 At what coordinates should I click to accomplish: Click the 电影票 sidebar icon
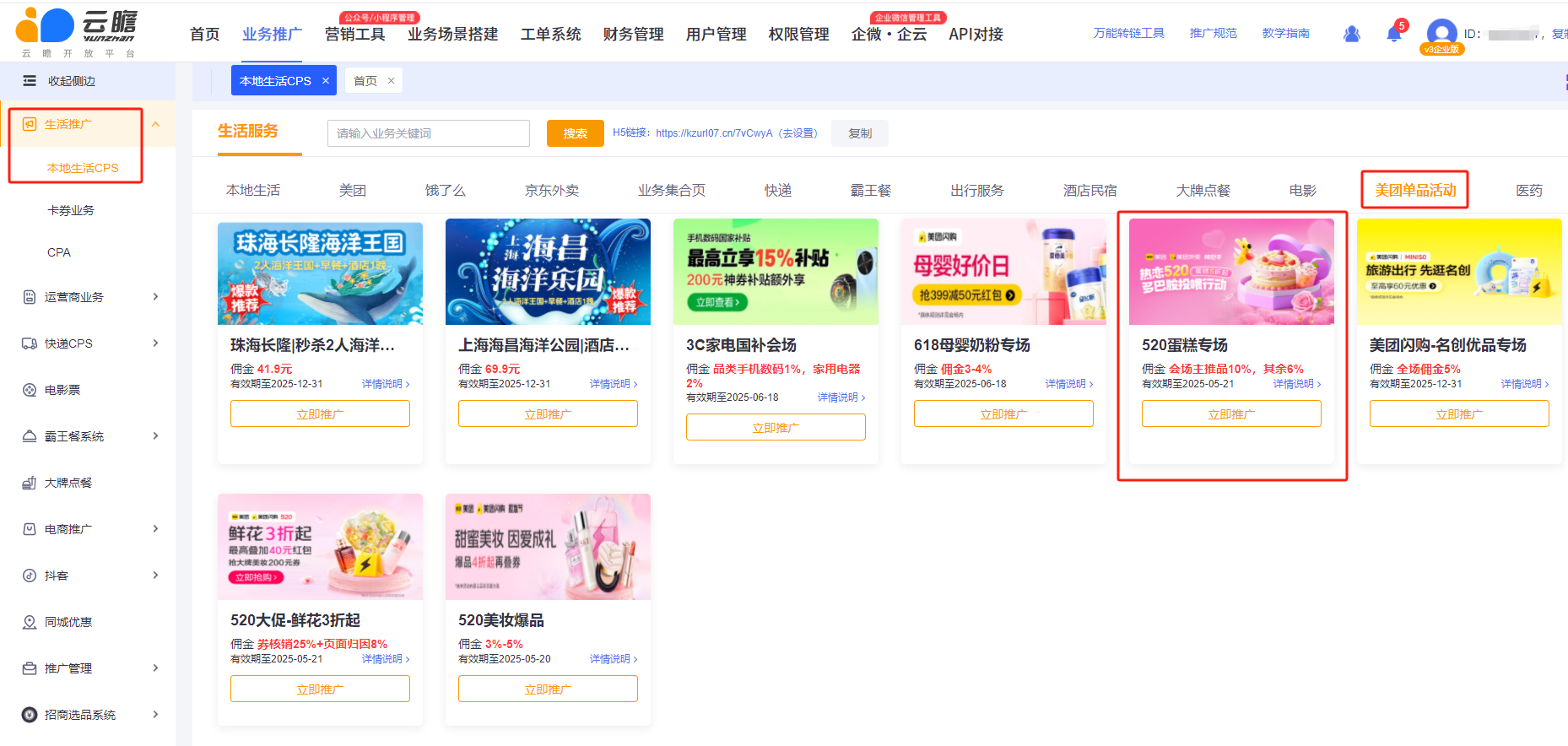coord(30,390)
